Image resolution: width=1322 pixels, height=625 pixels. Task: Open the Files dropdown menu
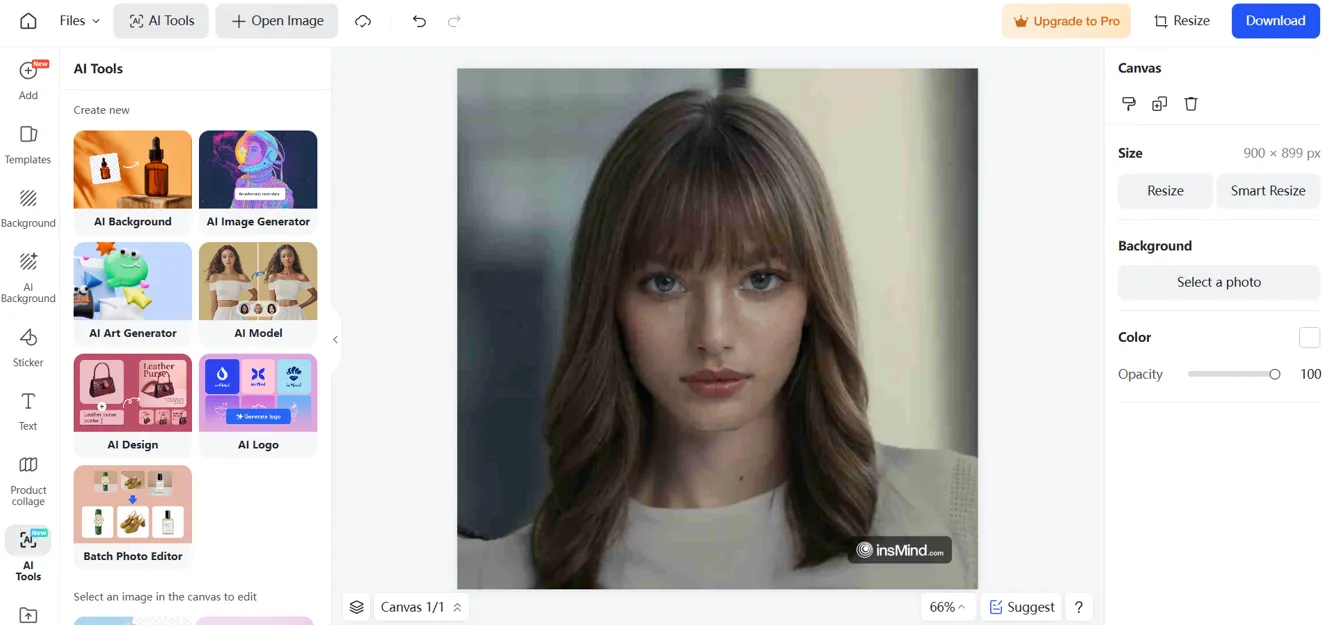tap(79, 21)
